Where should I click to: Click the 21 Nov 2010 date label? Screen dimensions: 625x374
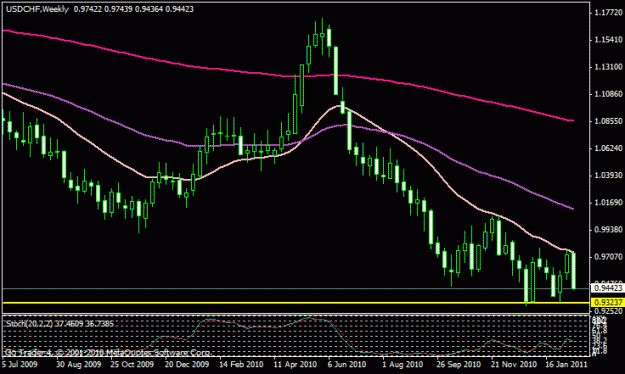(513, 364)
